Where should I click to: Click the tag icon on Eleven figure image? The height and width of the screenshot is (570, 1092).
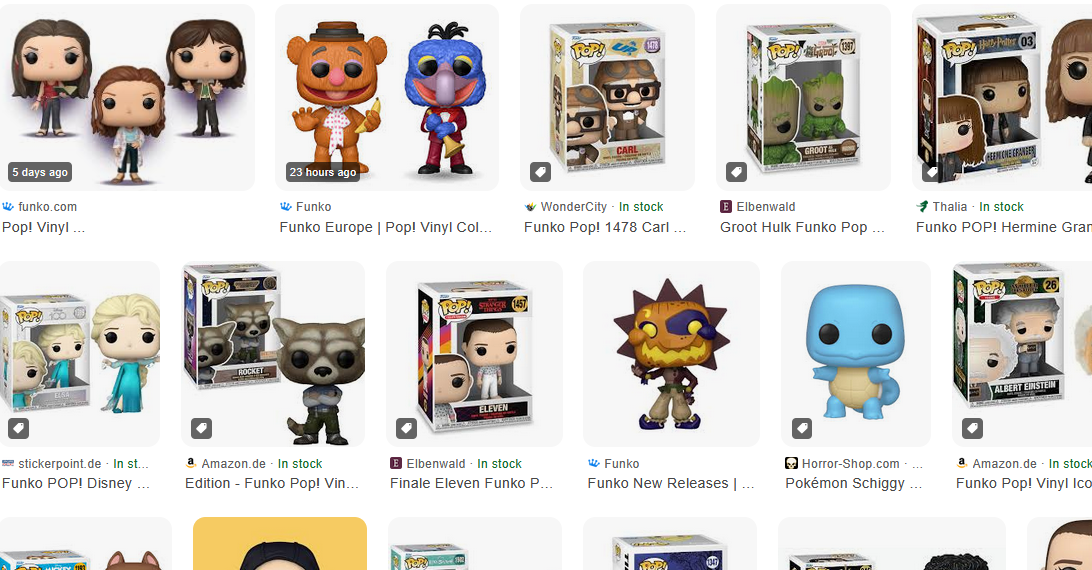click(x=407, y=428)
